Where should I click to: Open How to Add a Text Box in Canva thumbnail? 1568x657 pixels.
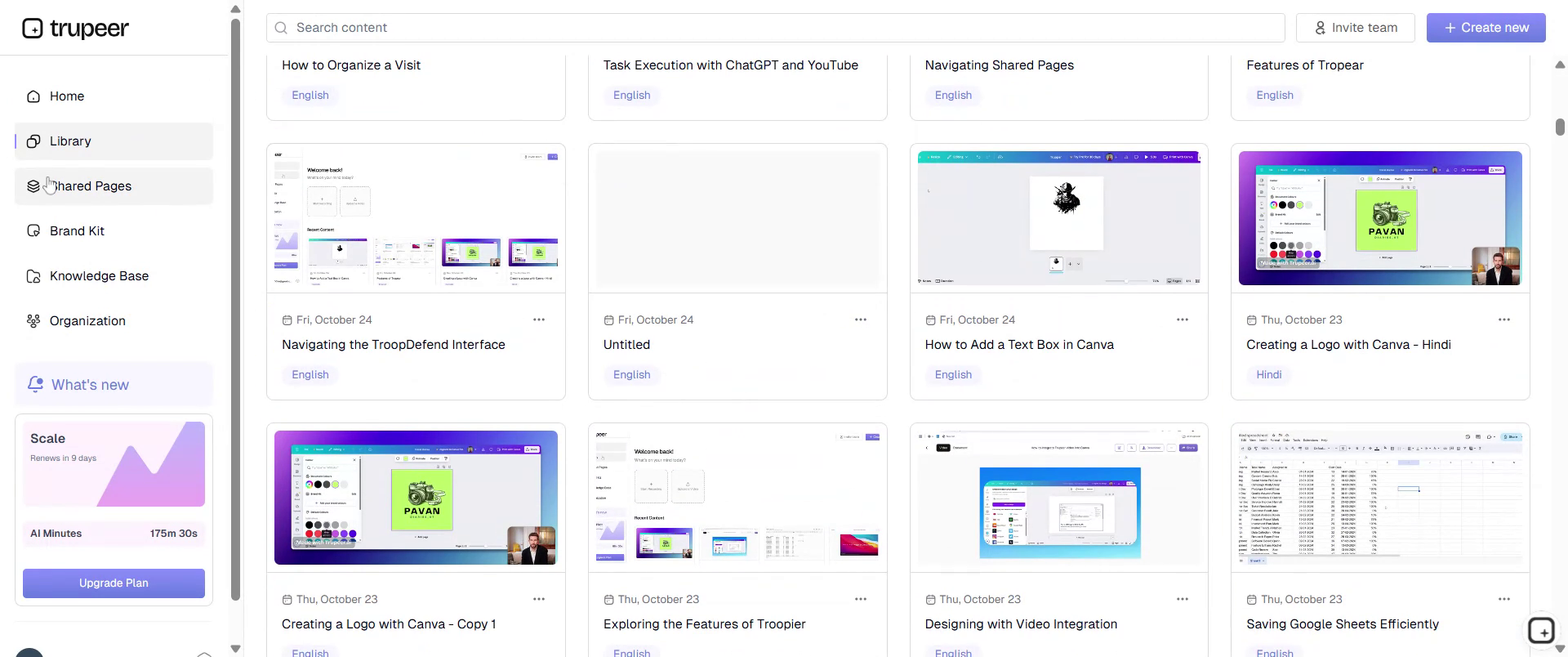1059,218
